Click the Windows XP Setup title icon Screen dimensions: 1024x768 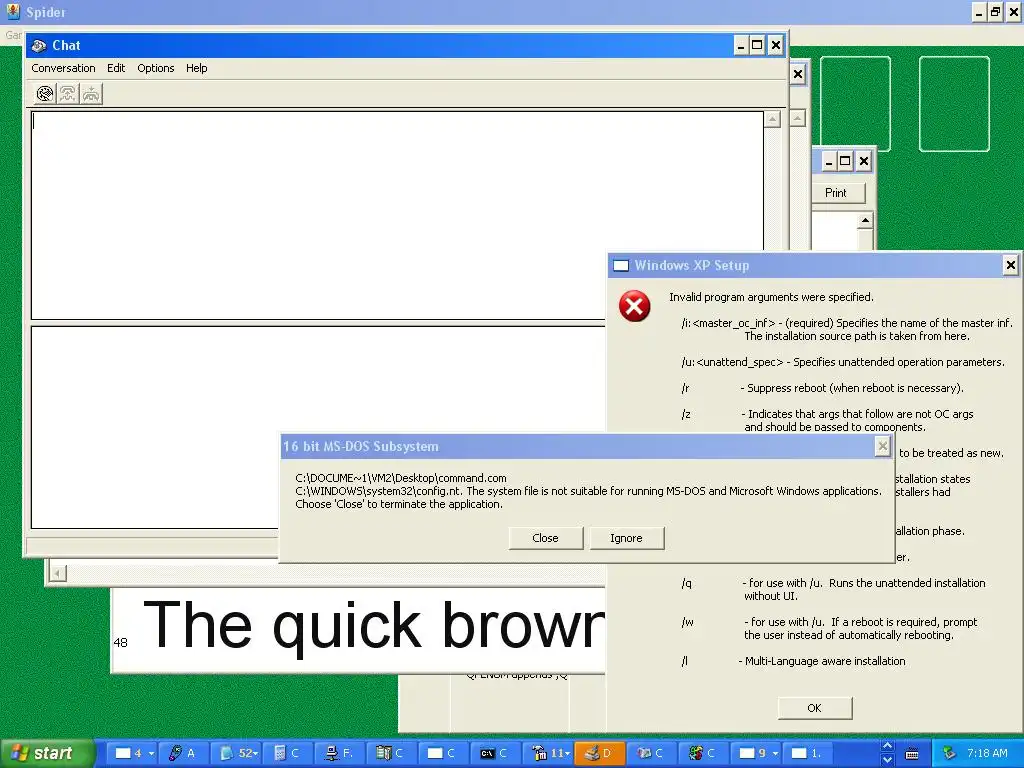click(621, 266)
